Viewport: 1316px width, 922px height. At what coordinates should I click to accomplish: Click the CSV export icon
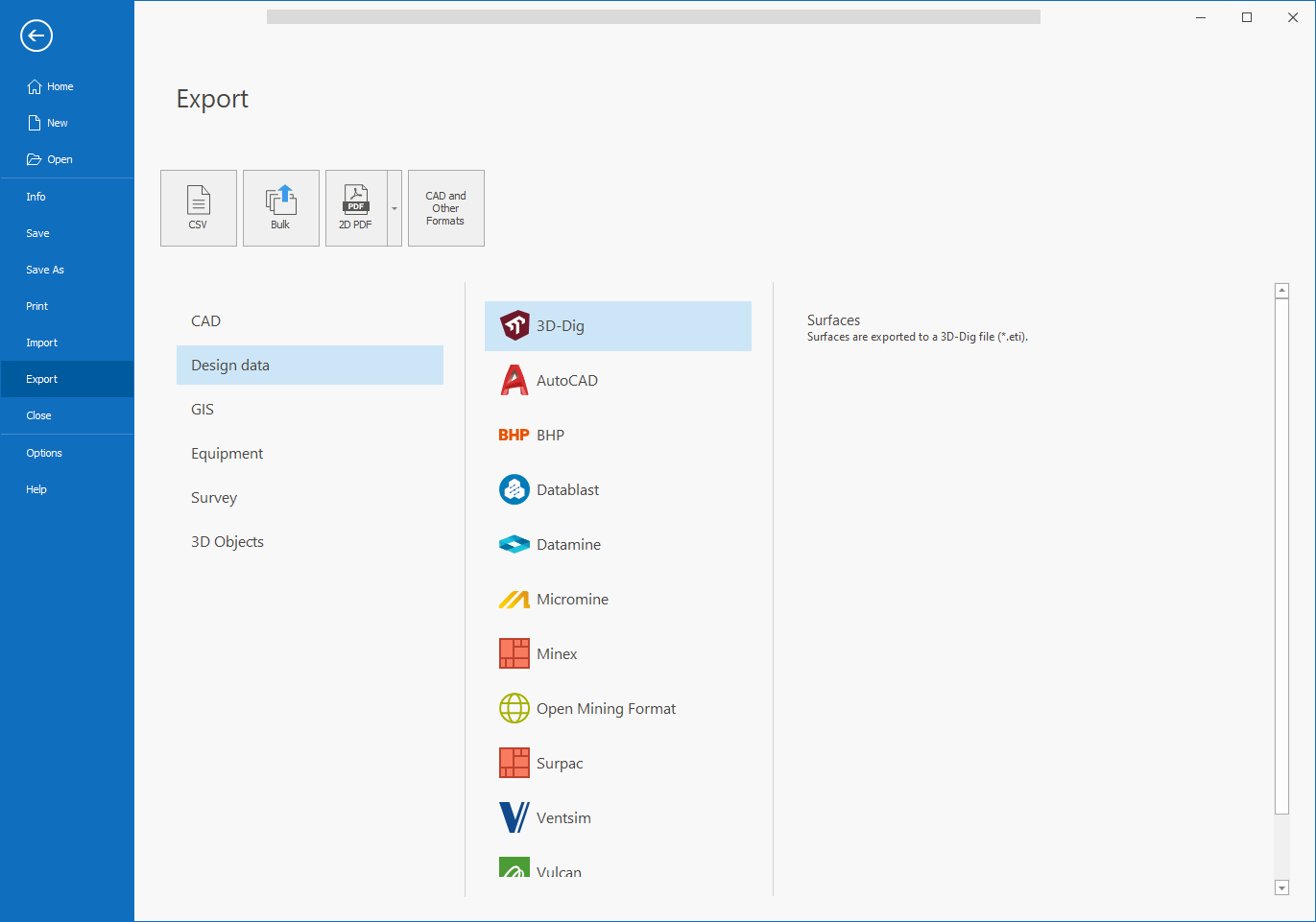point(198,207)
